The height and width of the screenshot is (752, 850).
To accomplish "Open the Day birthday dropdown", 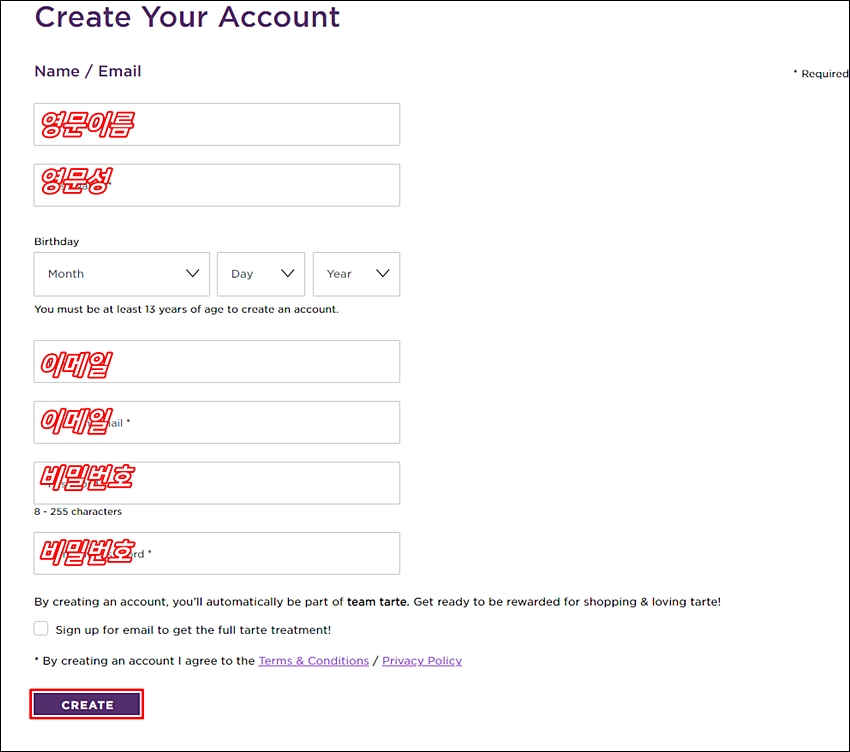I will (261, 274).
